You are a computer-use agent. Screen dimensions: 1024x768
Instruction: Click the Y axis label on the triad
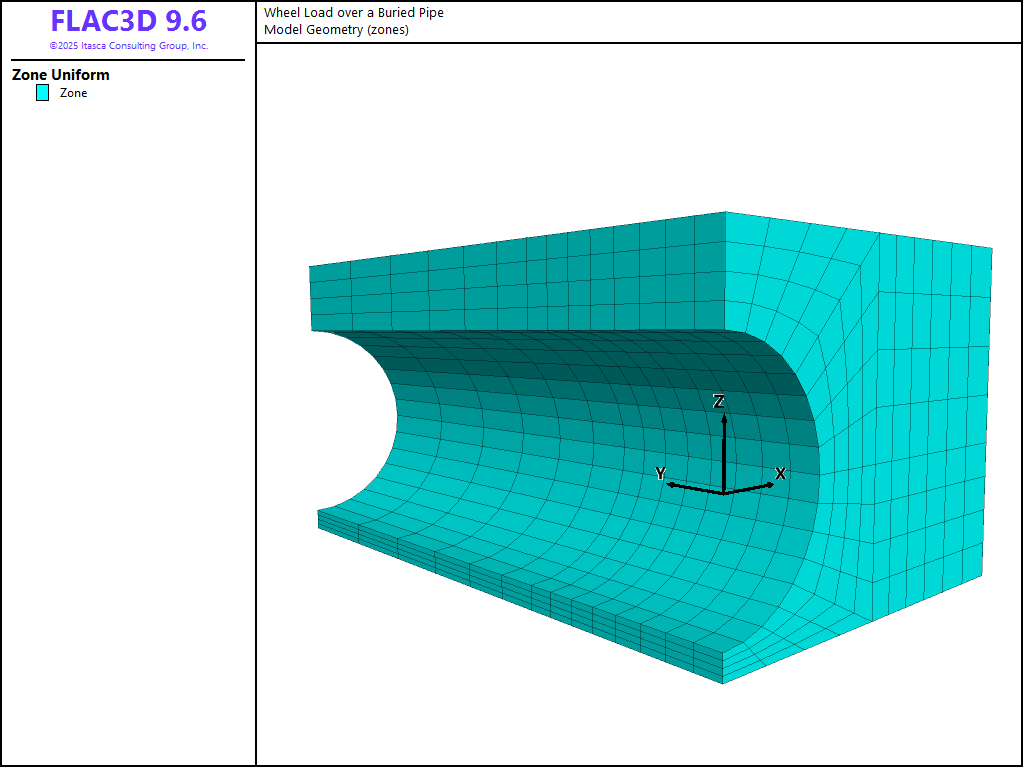point(660,473)
